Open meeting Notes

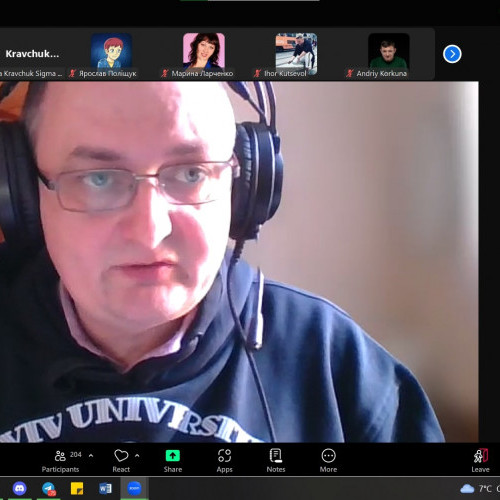[x=276, y=461]
